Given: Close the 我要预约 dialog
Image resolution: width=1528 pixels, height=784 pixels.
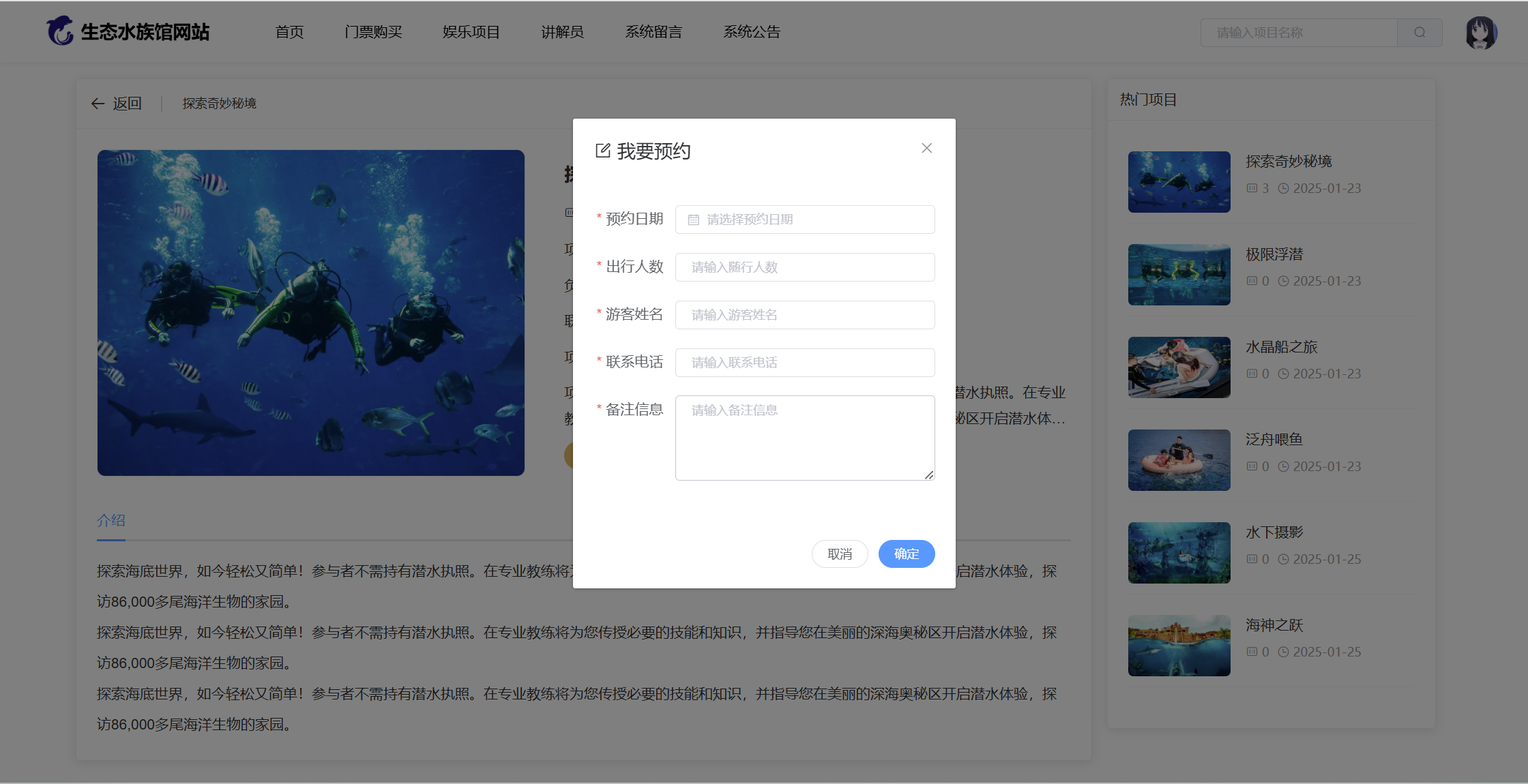Looking at the screenshot, I should click(x=926, y=148).
